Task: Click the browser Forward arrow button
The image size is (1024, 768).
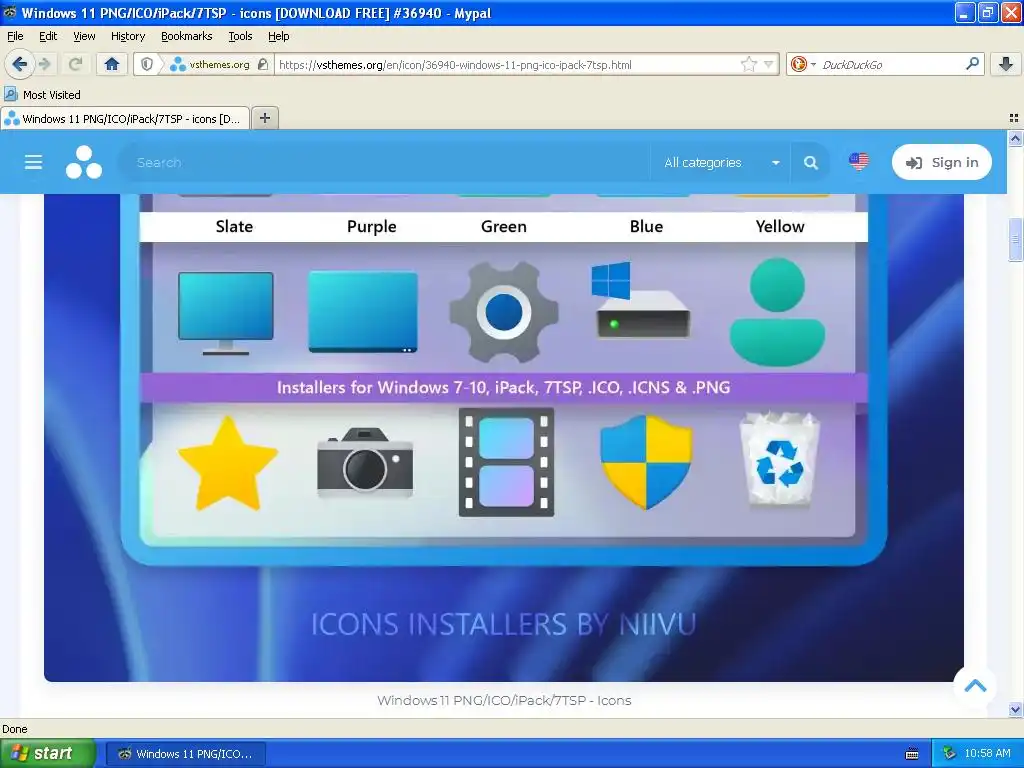Action: click(x=44, y=64)
